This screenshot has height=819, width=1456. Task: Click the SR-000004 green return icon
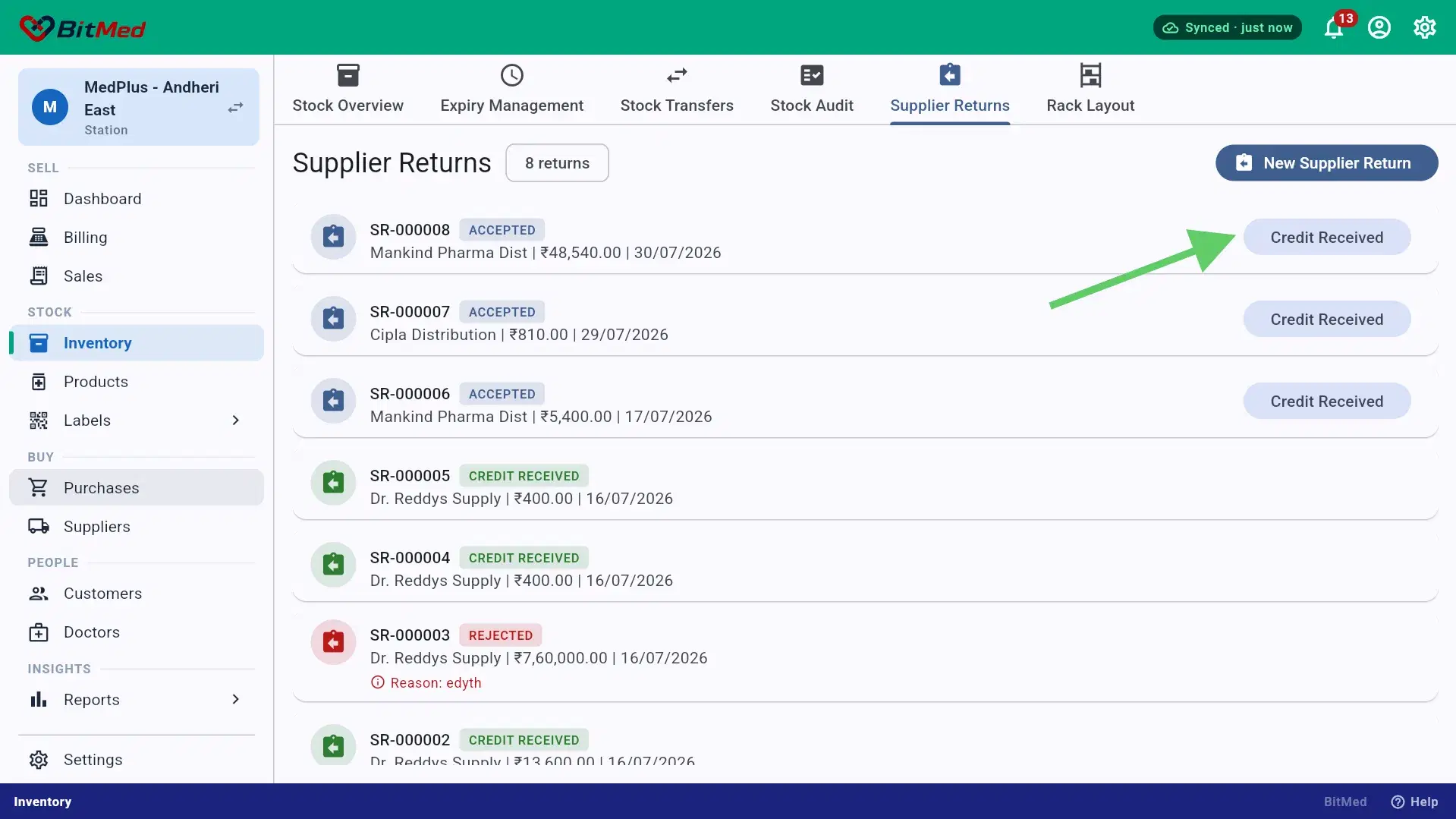pyautogui.click(x=333, y=565)
